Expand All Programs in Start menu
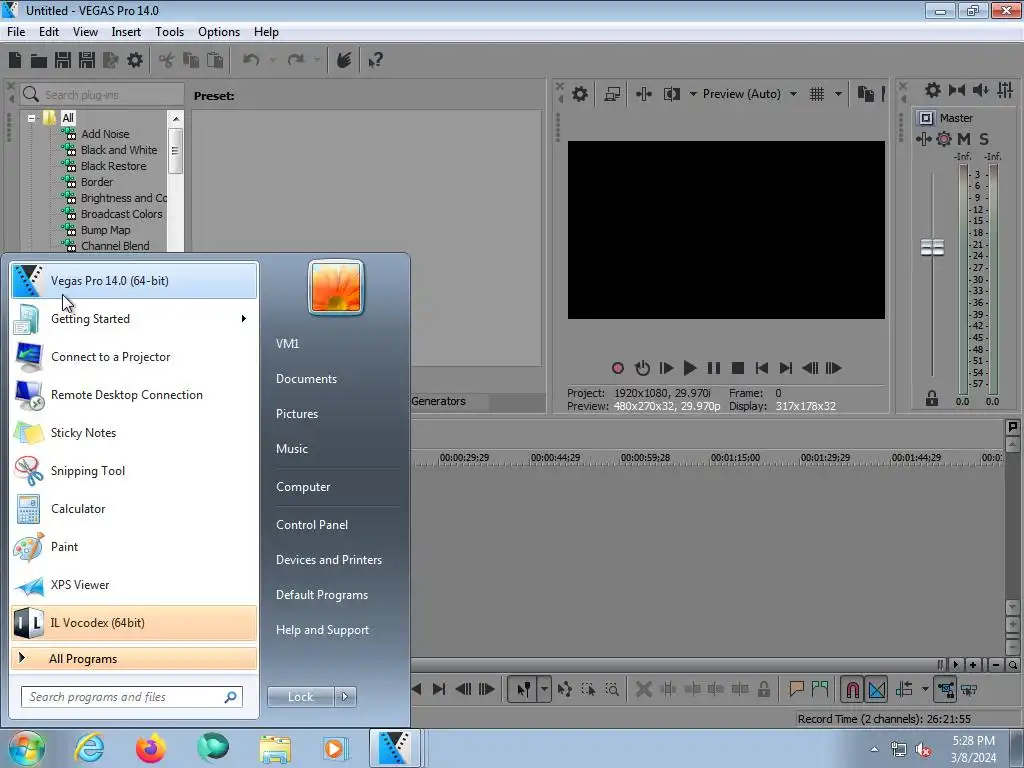 click(134, 659)
